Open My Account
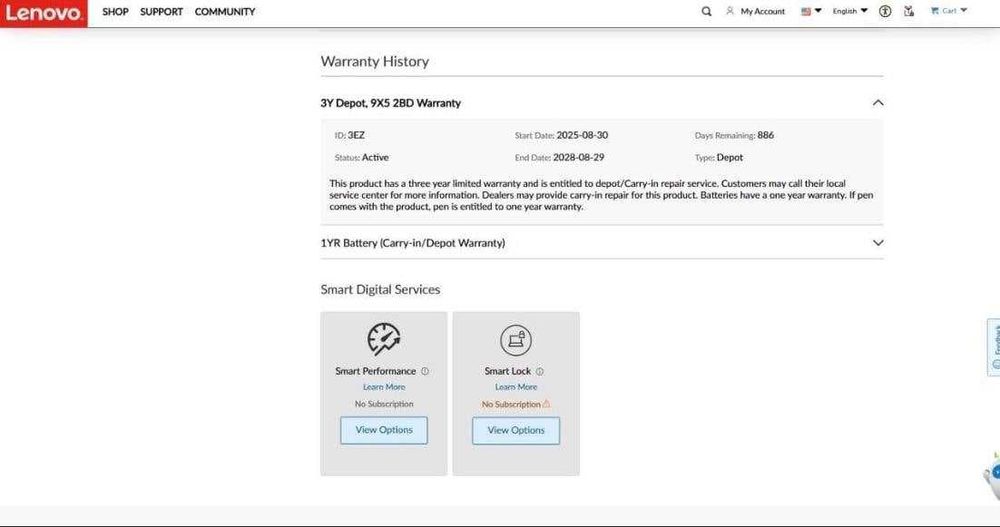 tap(762, 11)
